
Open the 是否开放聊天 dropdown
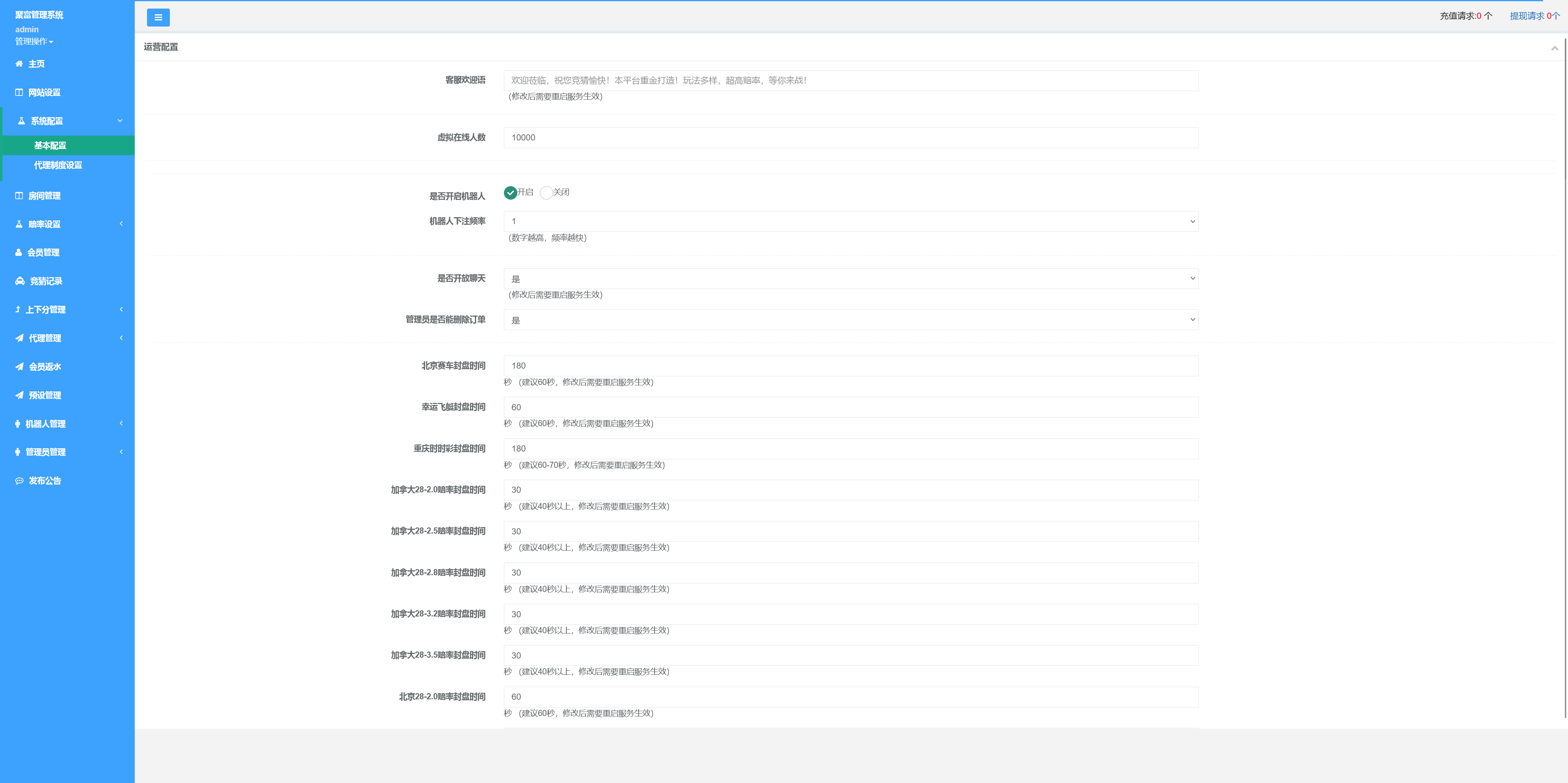(x=850, y=279)
